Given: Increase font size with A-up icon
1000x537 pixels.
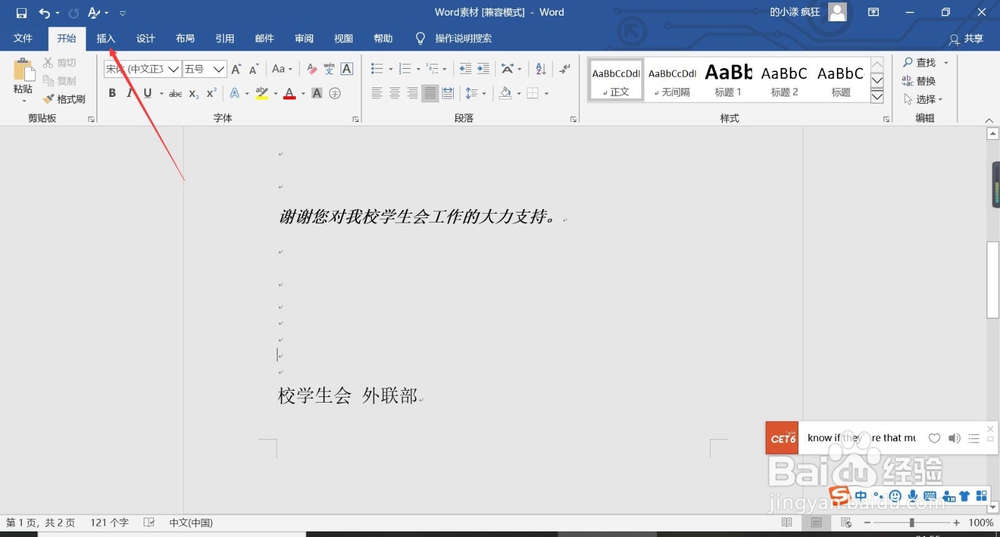Looking at the screenshot, I should point(236,69).
